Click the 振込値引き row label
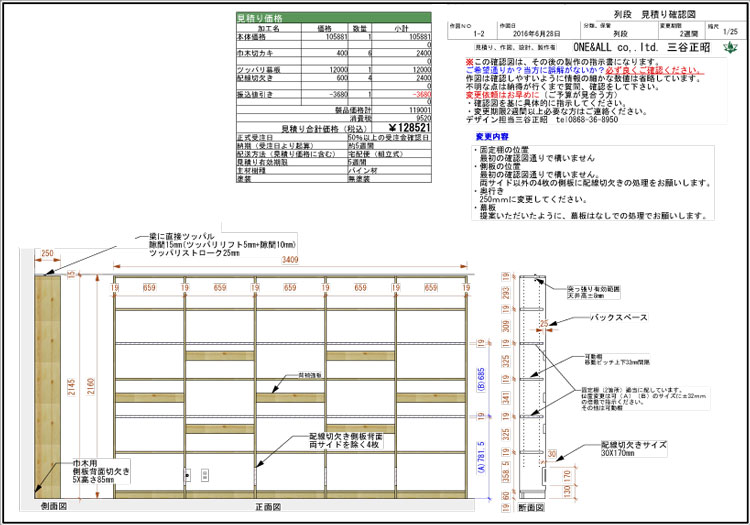The image size is (750, 525). 255,95
